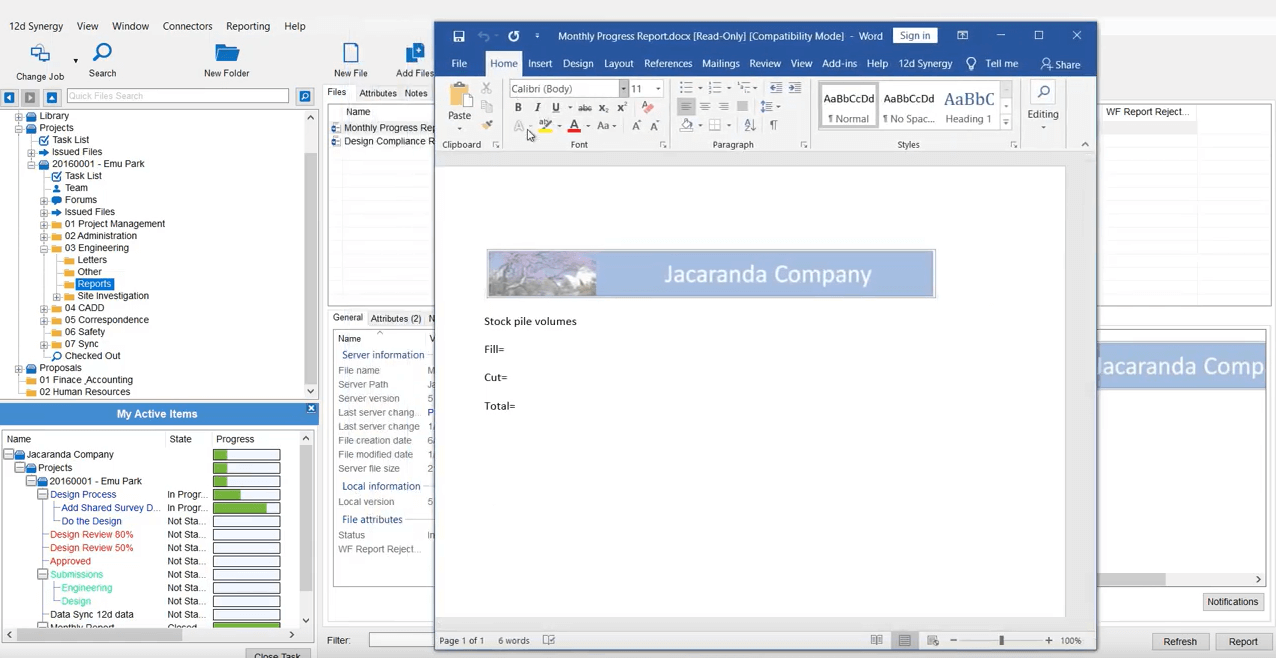Switch to the Insert tab in Word
Viewport: 1276px width, 658px height.
[x=540, y=64]
